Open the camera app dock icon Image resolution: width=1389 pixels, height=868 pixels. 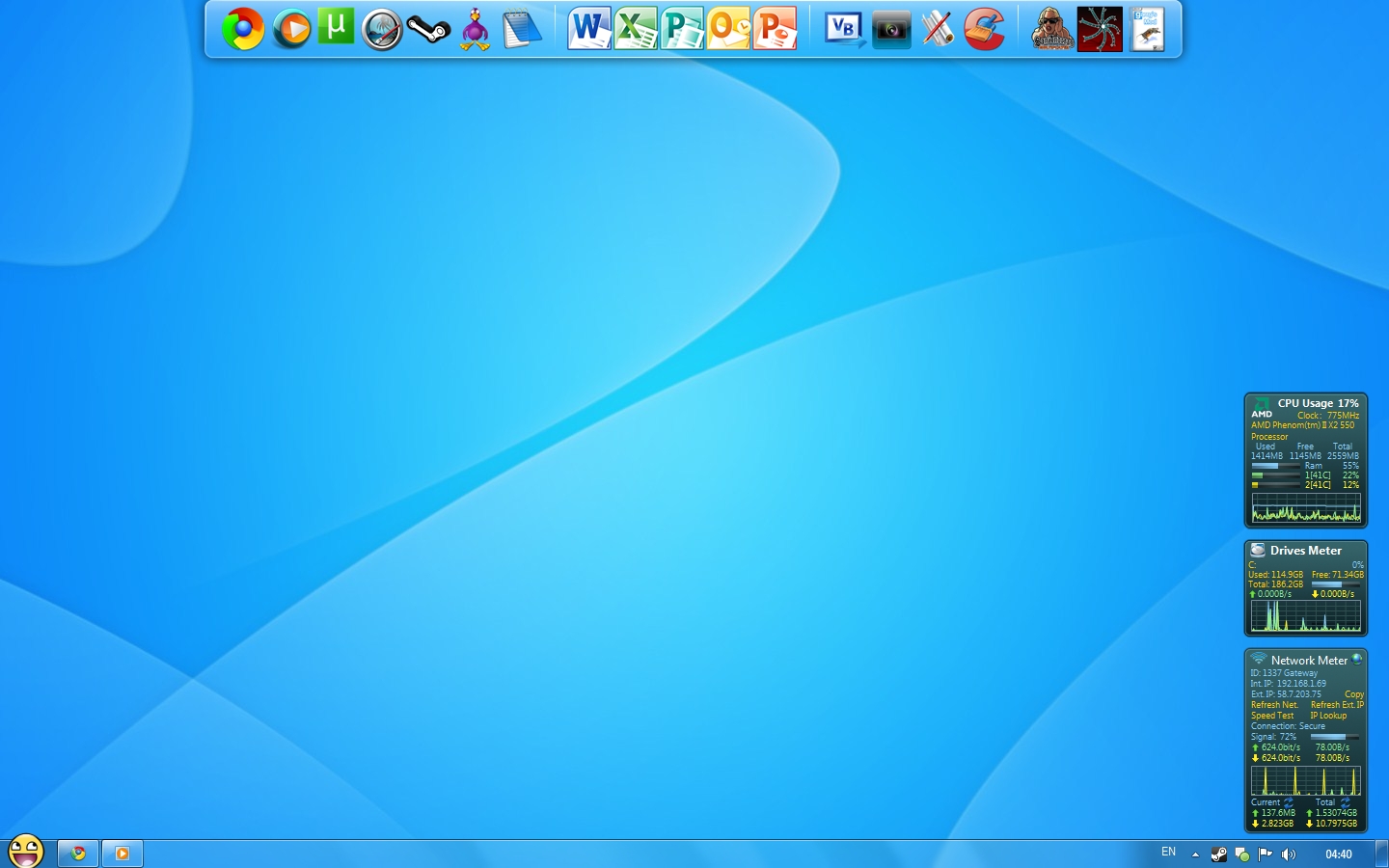point(891,30)
